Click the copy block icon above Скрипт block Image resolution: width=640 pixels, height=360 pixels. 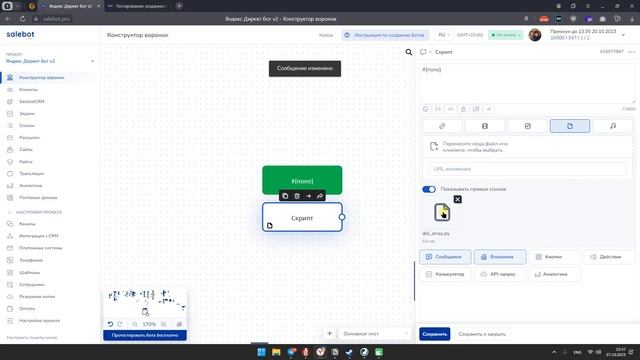pyautogui.click(x=285, y=196)
